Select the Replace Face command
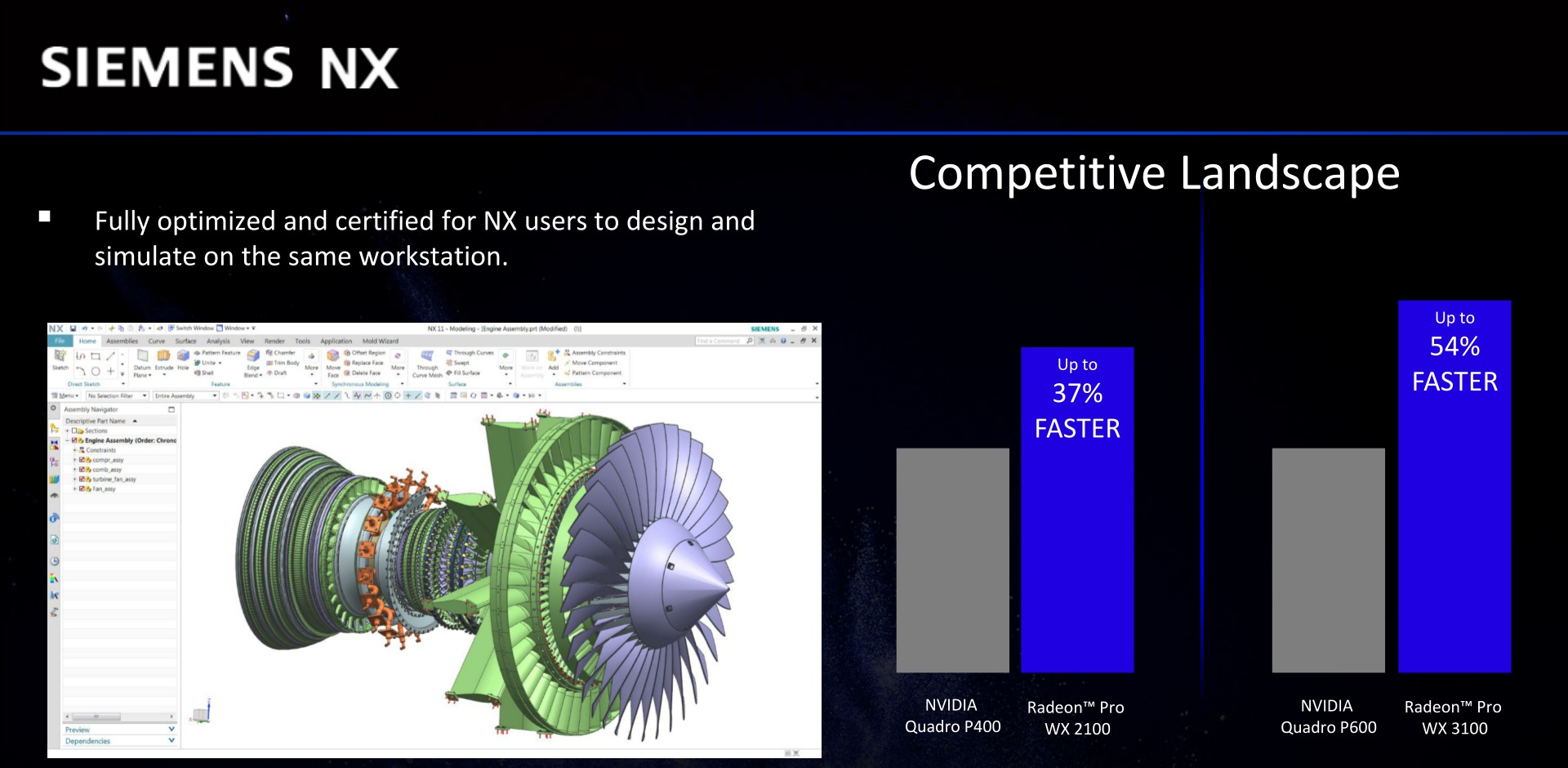 click(363, 363)
